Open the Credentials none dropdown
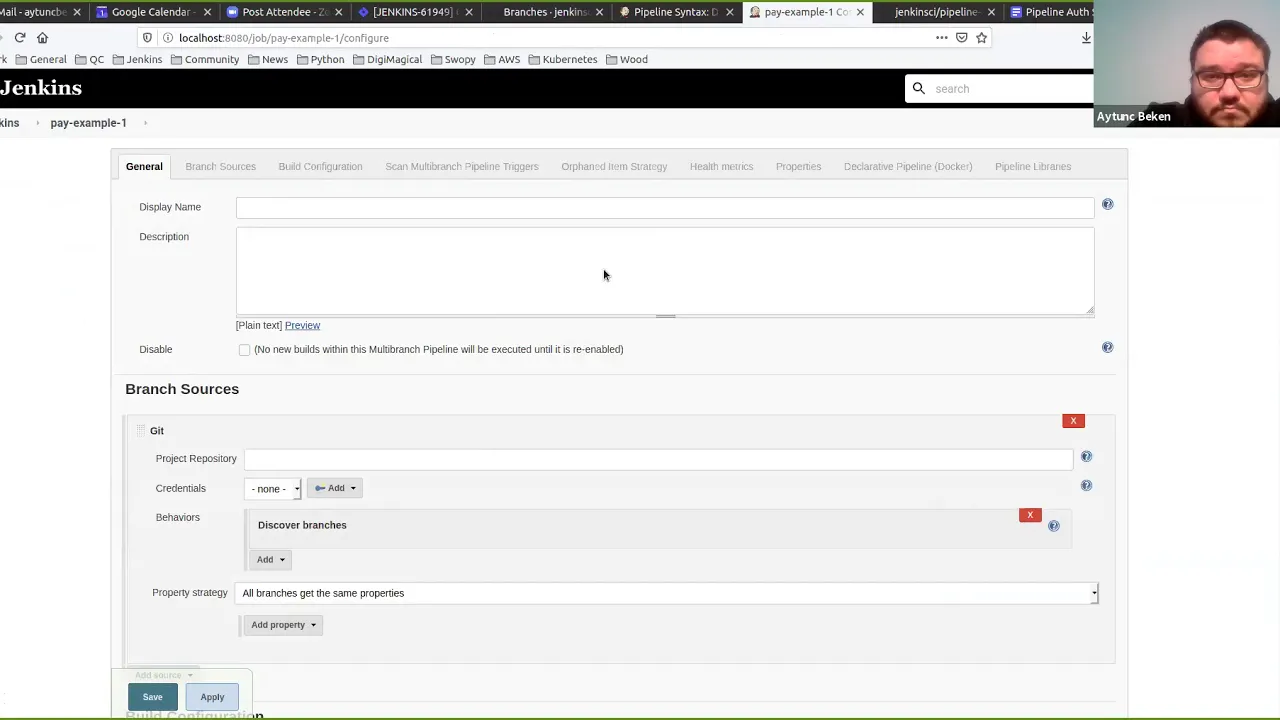Screen dimensions: 1280x720 point(273,489)
